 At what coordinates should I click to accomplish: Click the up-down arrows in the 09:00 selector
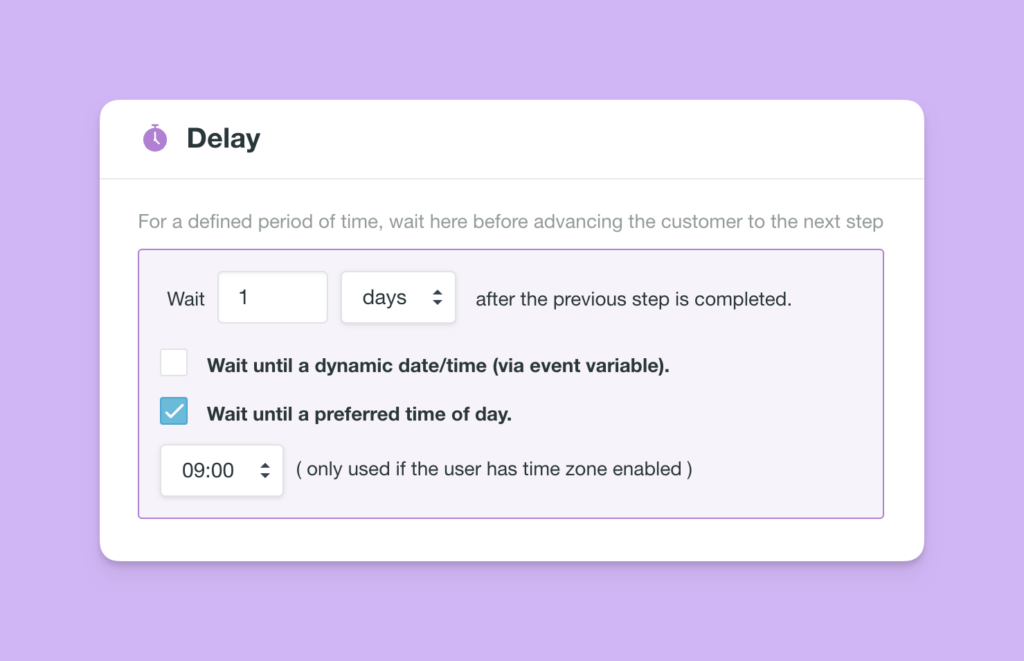pos(264,470)
